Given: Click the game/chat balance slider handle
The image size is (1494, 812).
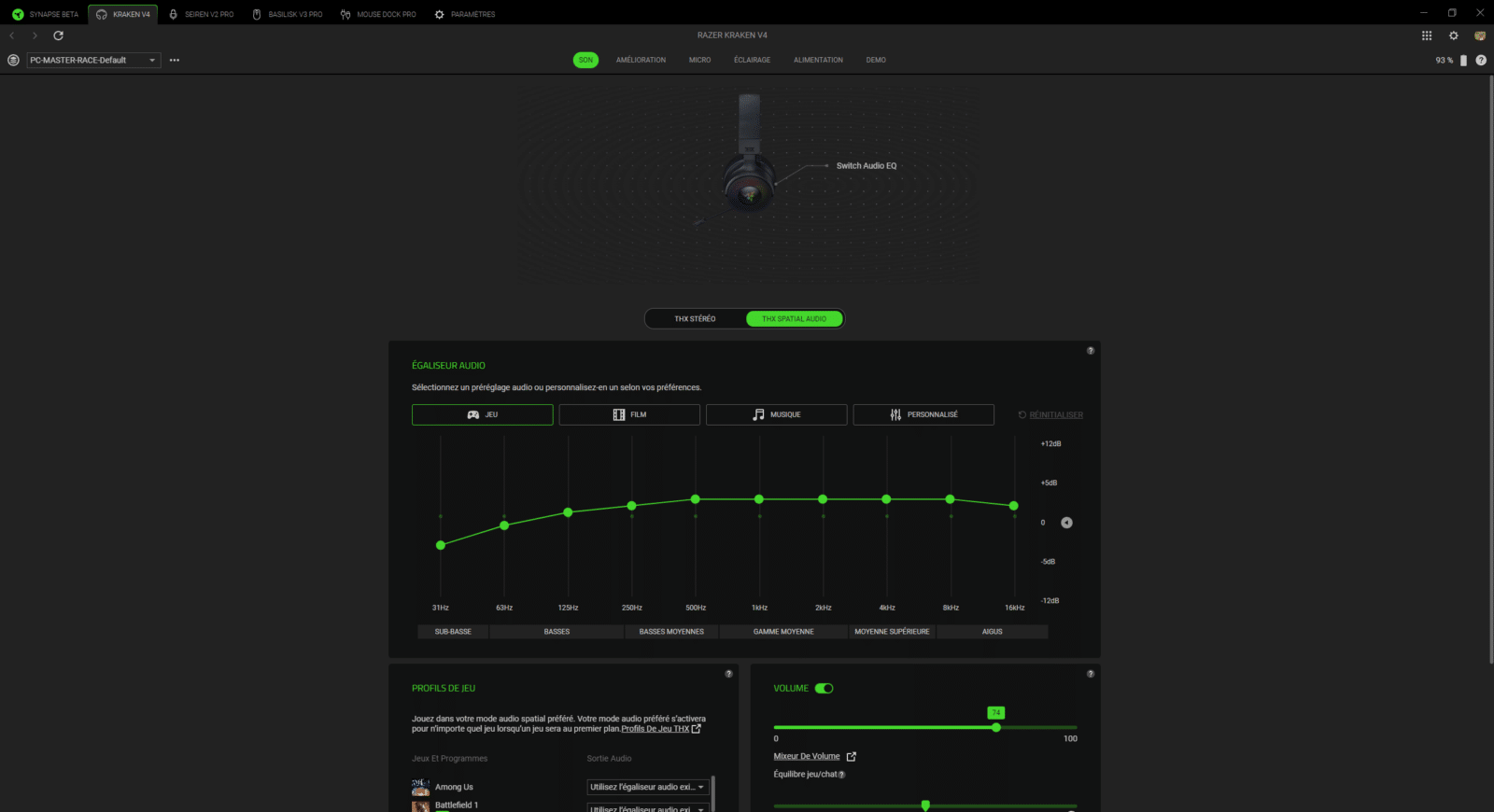Looking at the screenshot, I should point(925,805).
